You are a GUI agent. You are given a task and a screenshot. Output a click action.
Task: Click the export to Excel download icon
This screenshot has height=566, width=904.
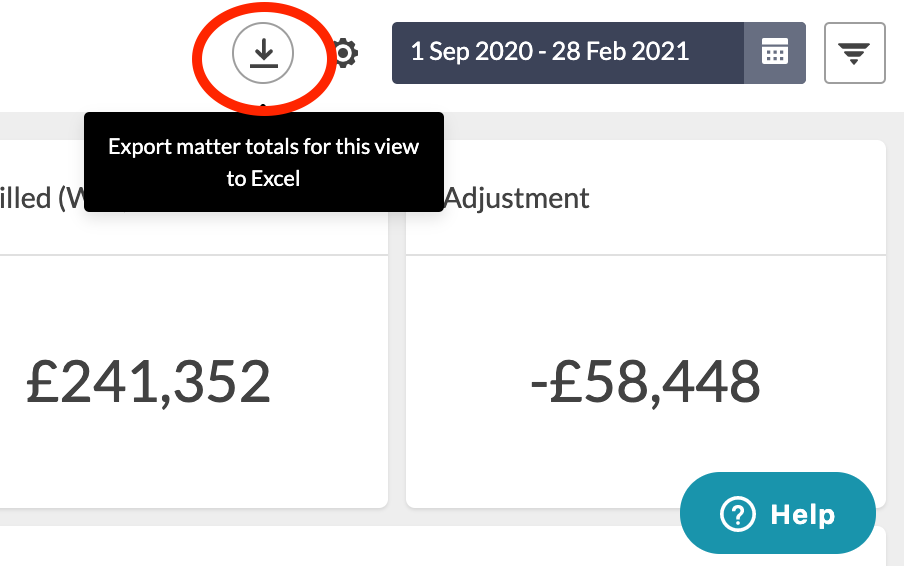tap(263, 53)
